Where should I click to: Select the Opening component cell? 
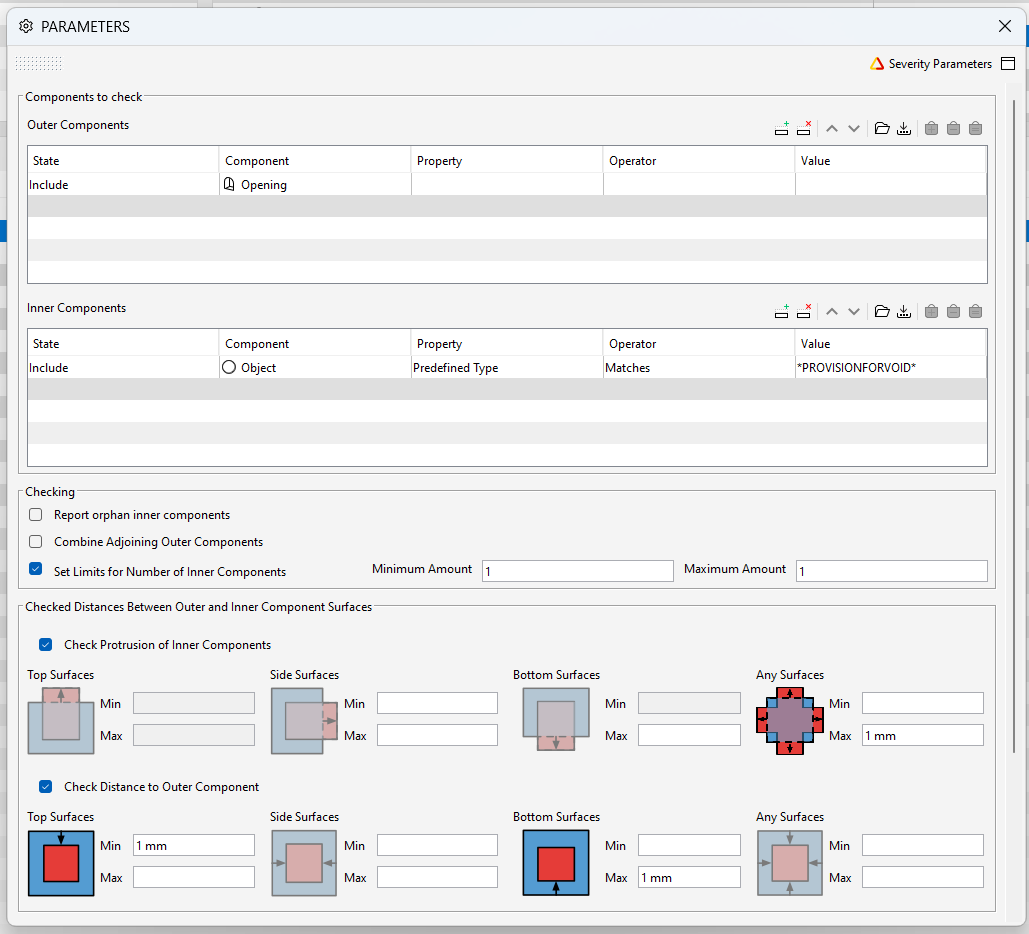[x=315, y=184]
